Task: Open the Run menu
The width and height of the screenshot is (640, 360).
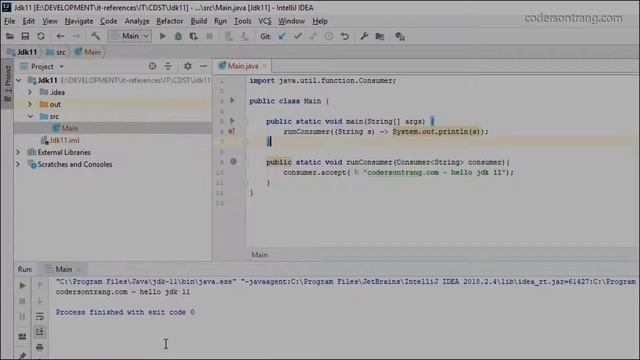Action: (x=220, y=21)
